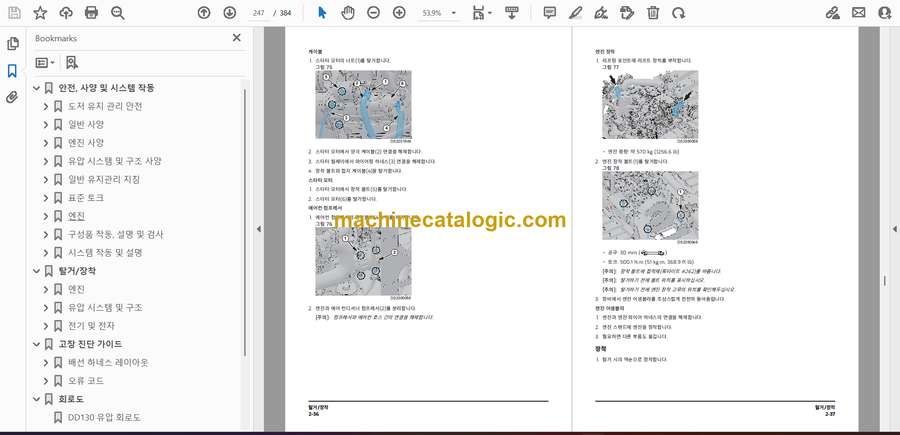Click the zoom in plus icon
900x435 pixels.
click(399, 13)
